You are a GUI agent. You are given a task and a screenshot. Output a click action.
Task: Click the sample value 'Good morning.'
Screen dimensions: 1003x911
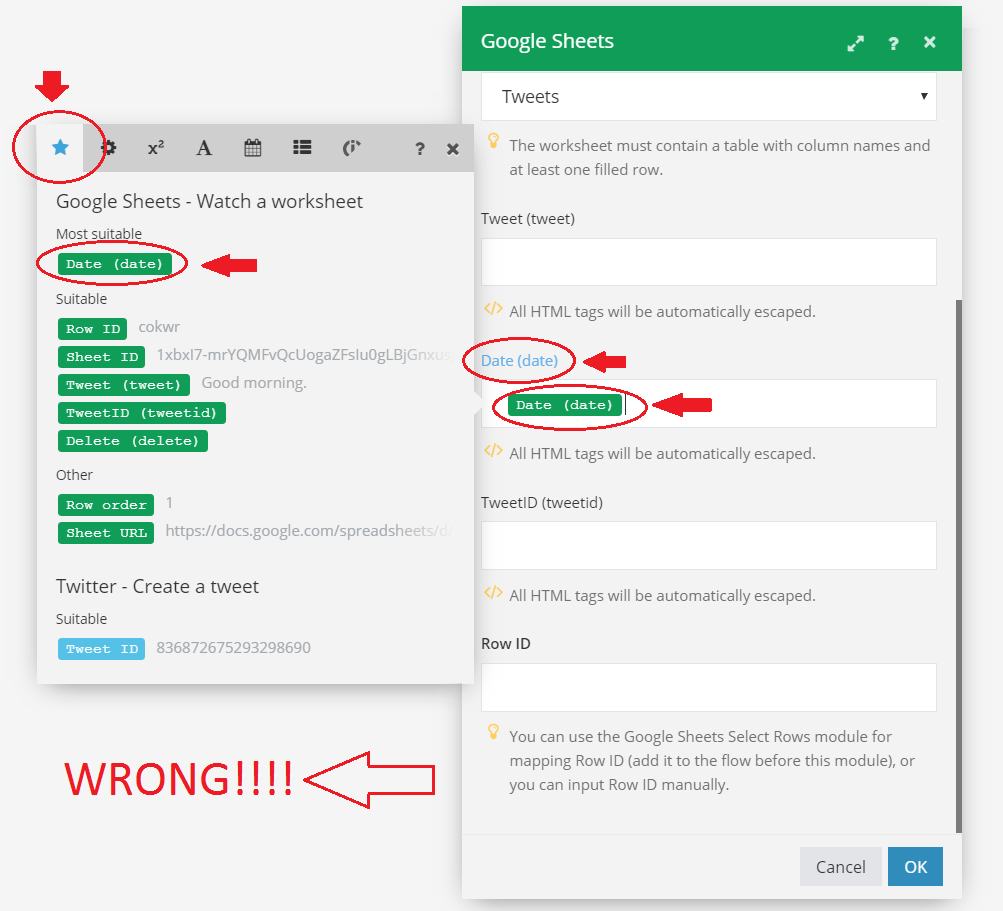pos(254,383)
